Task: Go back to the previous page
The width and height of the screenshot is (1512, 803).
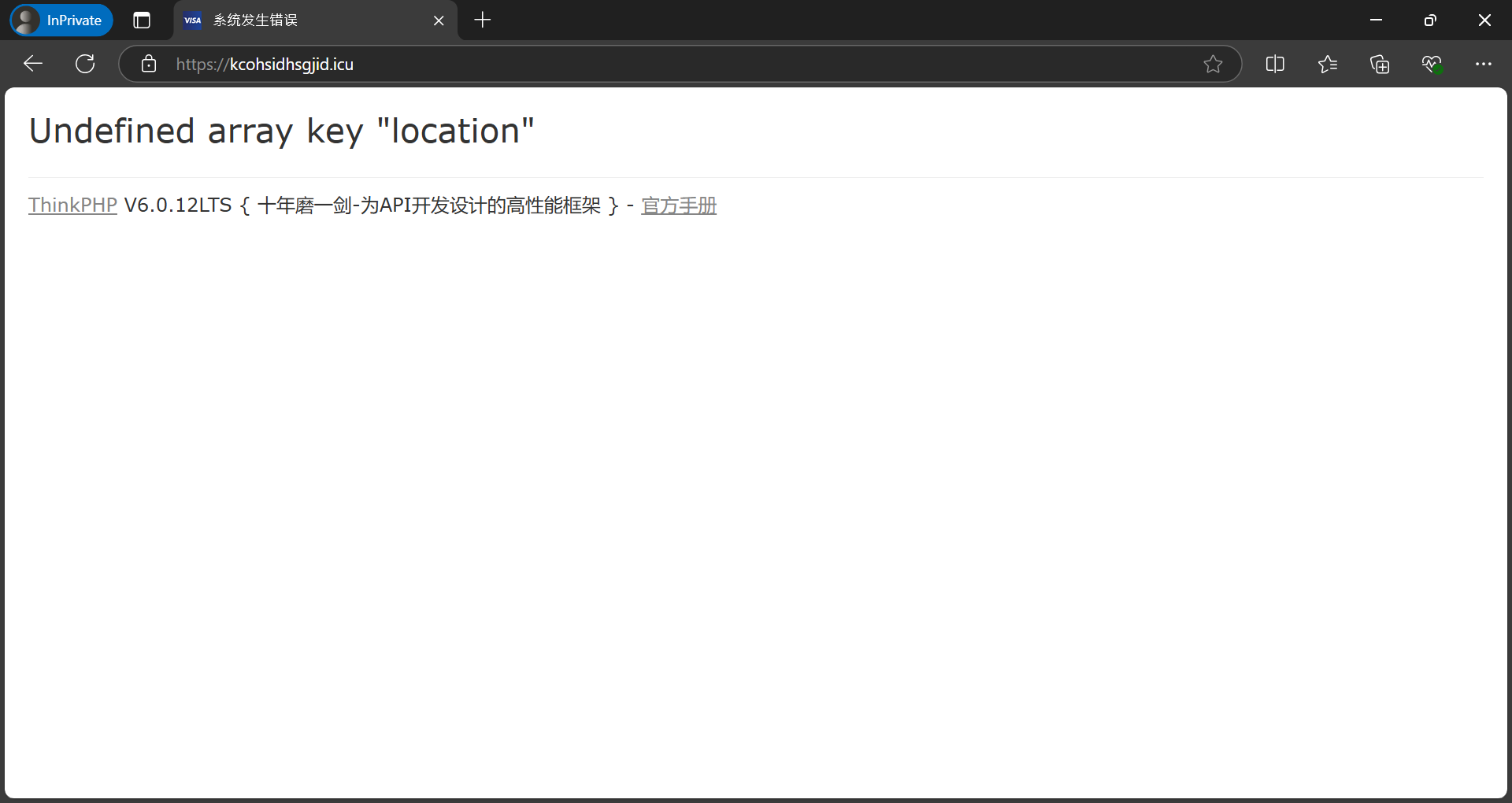Action: [33, 64]
